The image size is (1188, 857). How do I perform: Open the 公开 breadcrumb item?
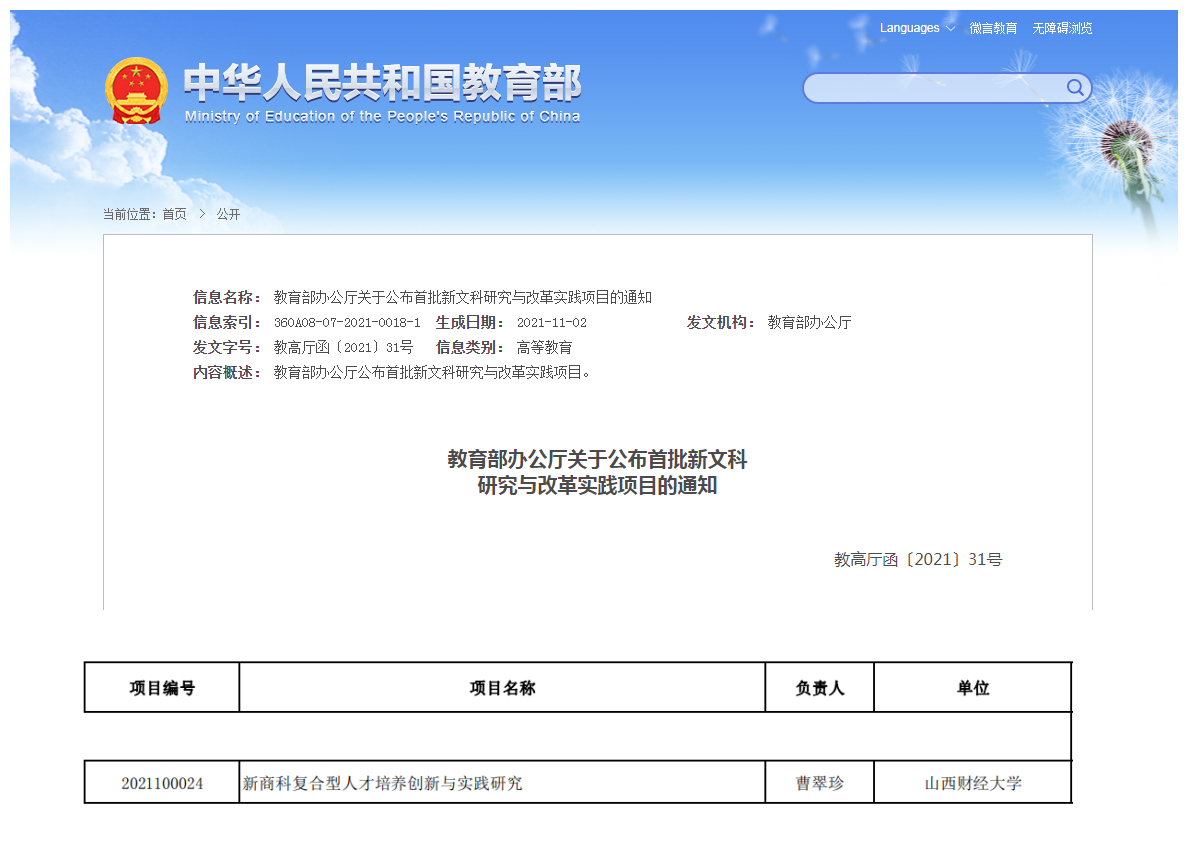coord(226,213)
